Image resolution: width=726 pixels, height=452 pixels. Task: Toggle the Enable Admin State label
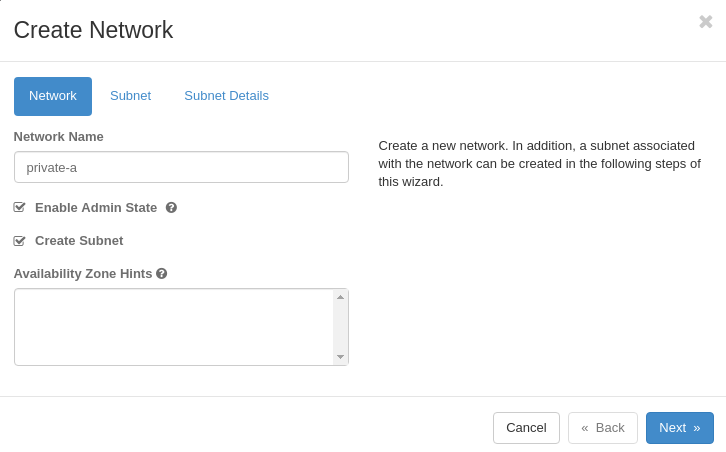[96, 208]
